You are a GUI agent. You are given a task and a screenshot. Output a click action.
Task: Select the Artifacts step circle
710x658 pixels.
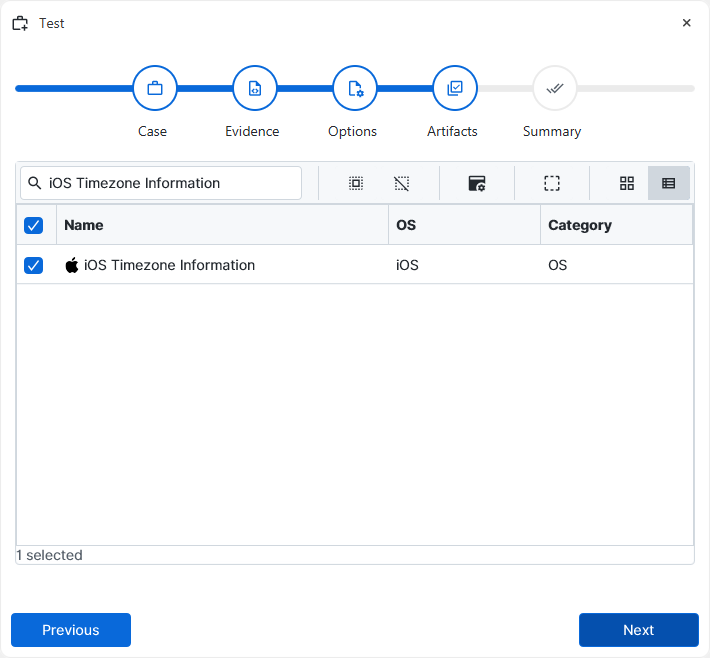coord(455,88)
